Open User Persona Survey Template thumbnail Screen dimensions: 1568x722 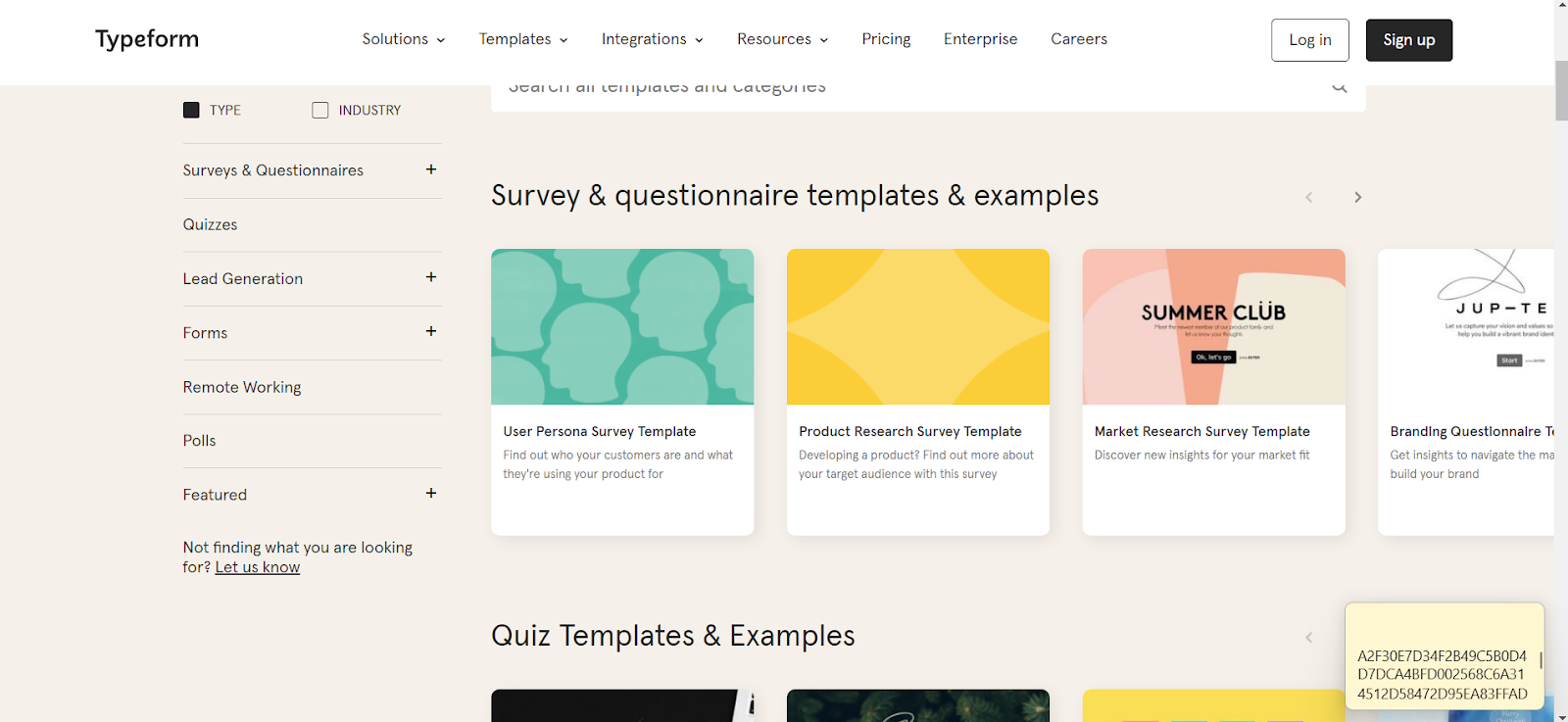pos(622,326)
